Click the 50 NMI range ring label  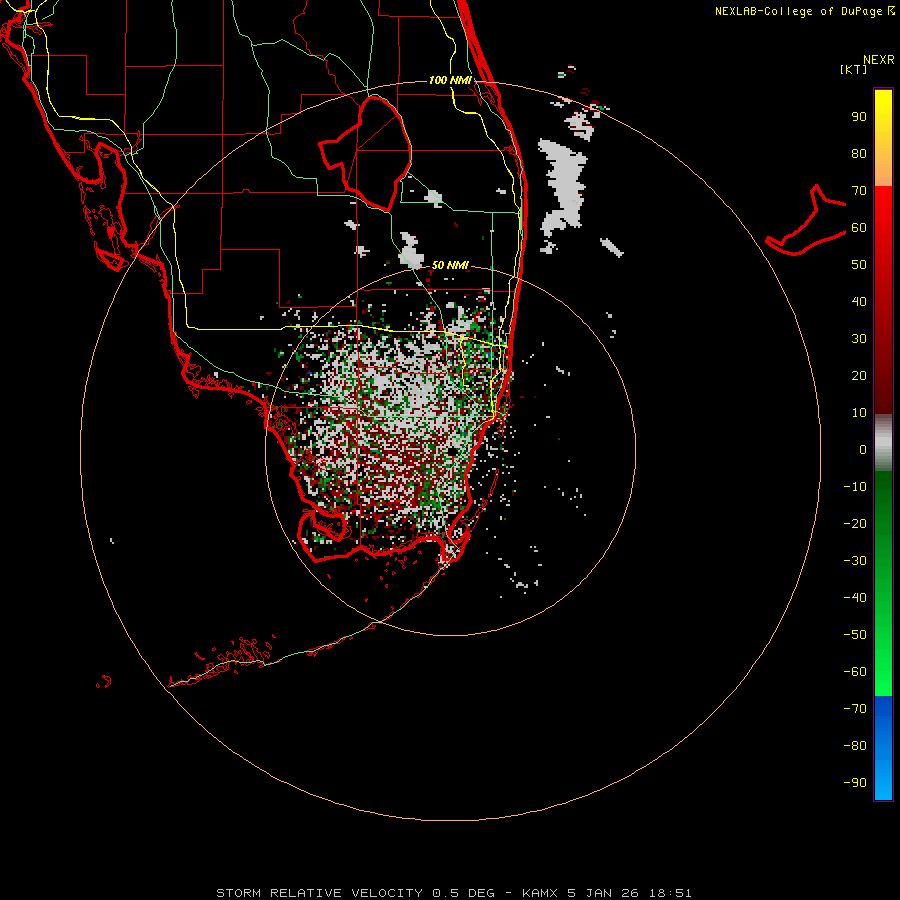pos(450,265)
